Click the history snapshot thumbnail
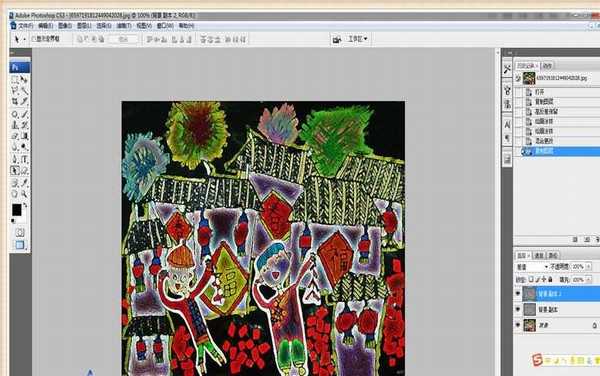The width and height of the screenshot is (600, 376). [529, 78]
